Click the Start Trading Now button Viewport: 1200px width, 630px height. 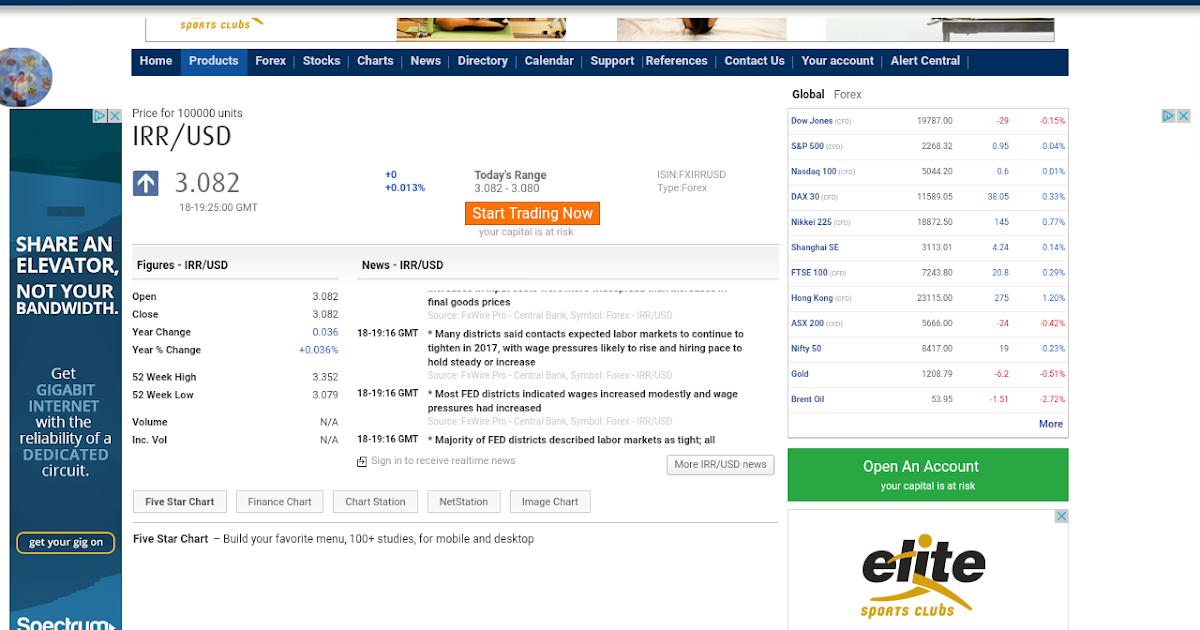pos(532,213)
